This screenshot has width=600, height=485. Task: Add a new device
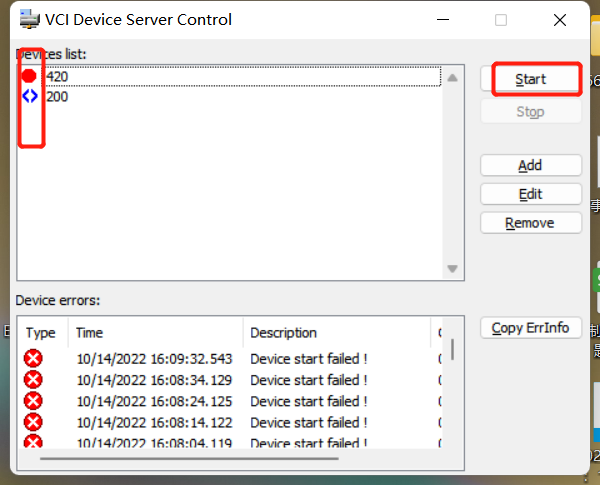pos(531,165)
